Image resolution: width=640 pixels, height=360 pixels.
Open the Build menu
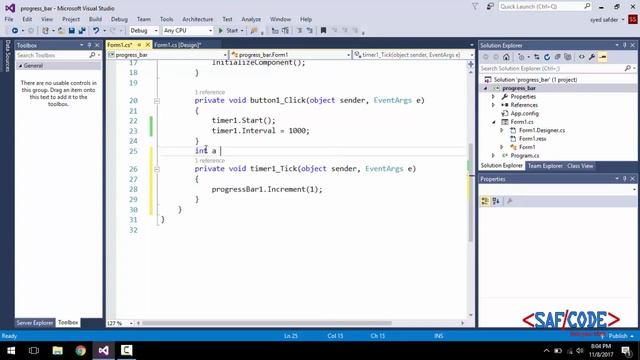pyautogui.click(x=95, y=19)
